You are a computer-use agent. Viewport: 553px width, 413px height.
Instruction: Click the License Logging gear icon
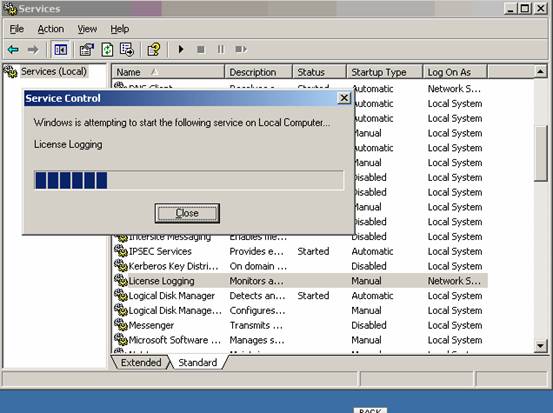[121, 280]
